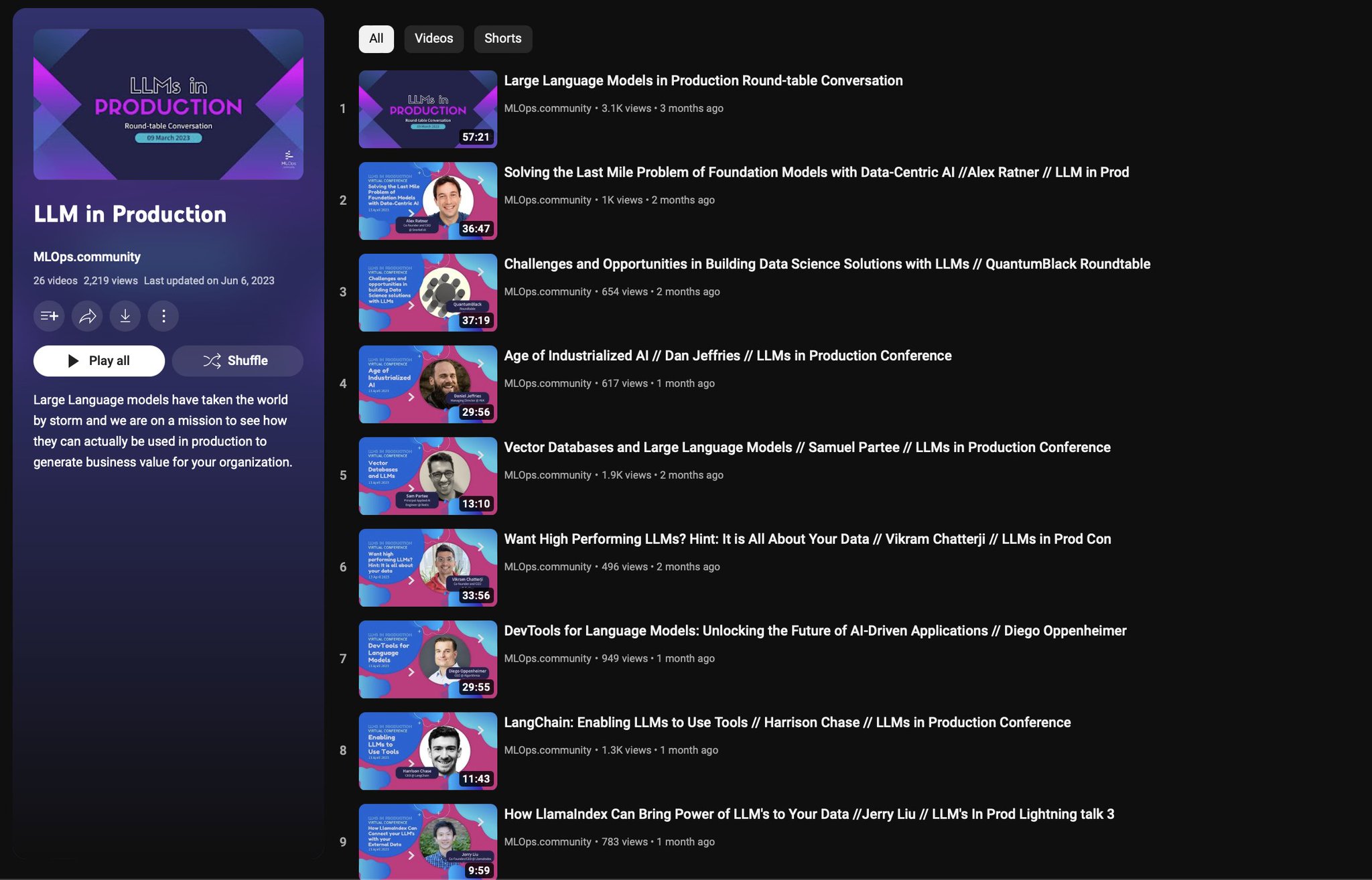This screenshot has width=1372, height=880.
Task: Click MLOps.community channel under QuantumBlack Roundtable video
Action: click(x=547, y=292)
